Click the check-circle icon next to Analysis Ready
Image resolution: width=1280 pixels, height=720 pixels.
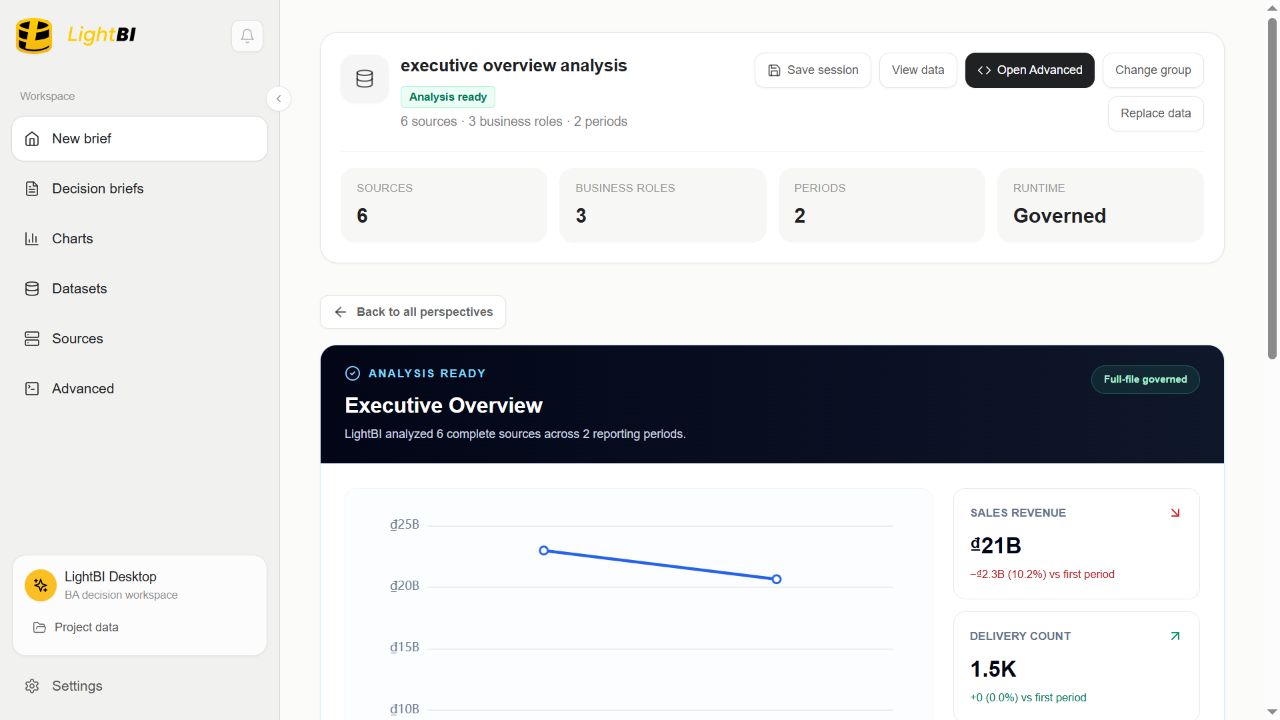352,373
